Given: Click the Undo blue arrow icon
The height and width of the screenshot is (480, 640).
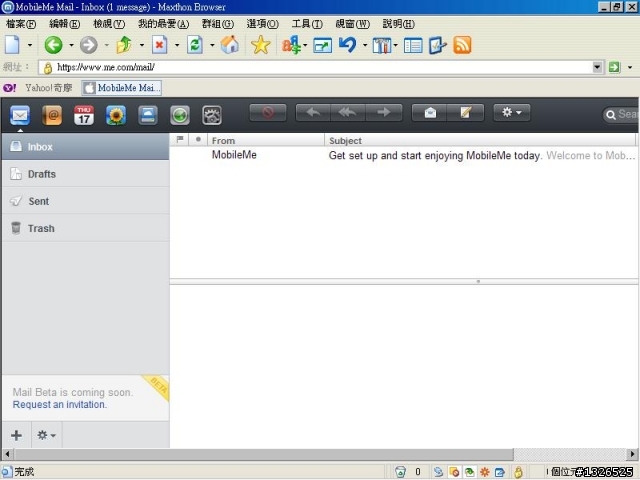Looking at the screenshot, I should [347, 45].
